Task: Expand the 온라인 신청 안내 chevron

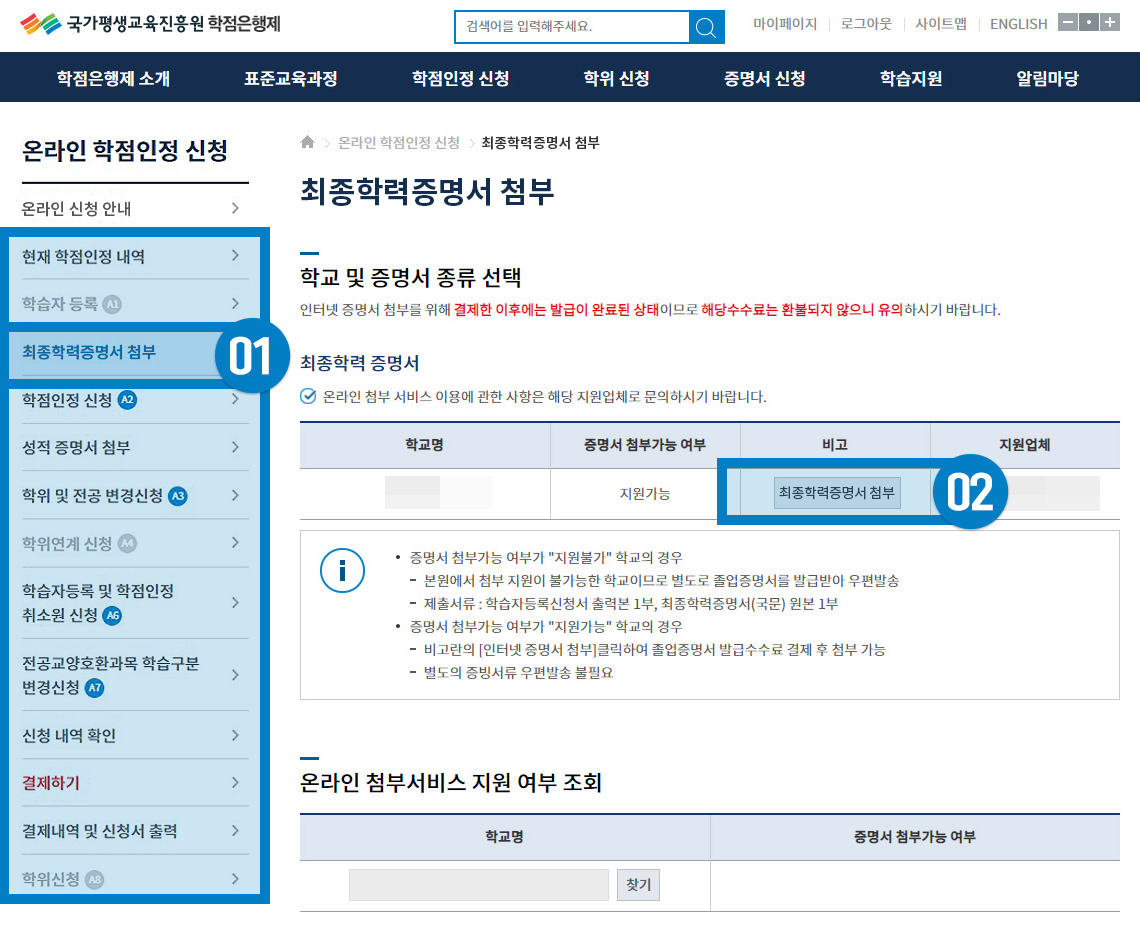Action: coord(235,209)
